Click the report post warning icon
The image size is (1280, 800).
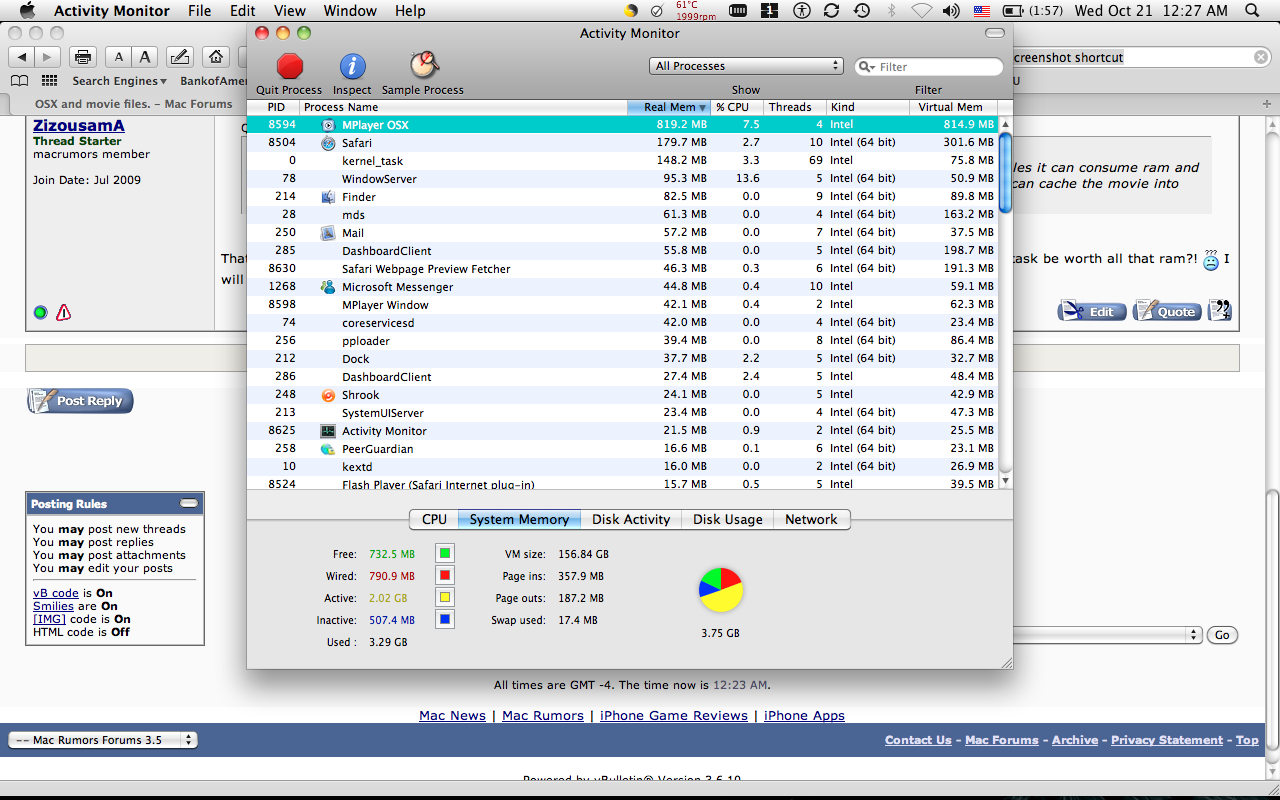coord(64,313)
